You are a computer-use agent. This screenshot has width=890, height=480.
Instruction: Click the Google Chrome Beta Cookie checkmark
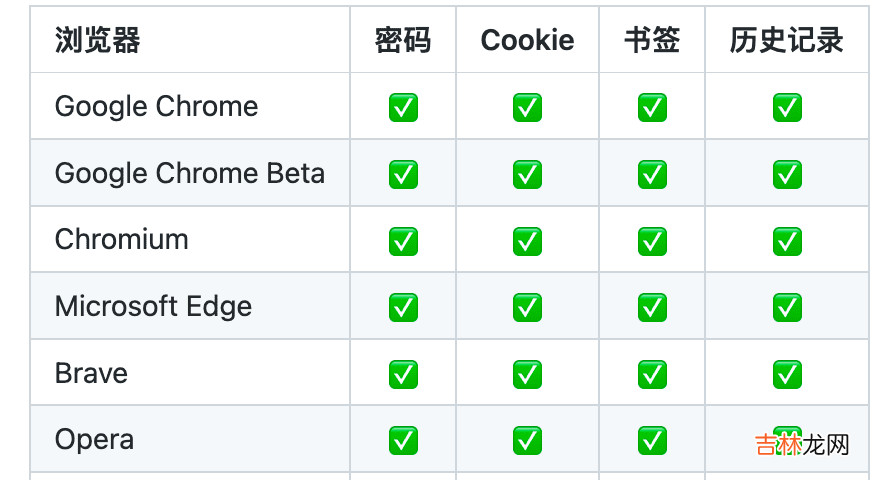(527, 174)
